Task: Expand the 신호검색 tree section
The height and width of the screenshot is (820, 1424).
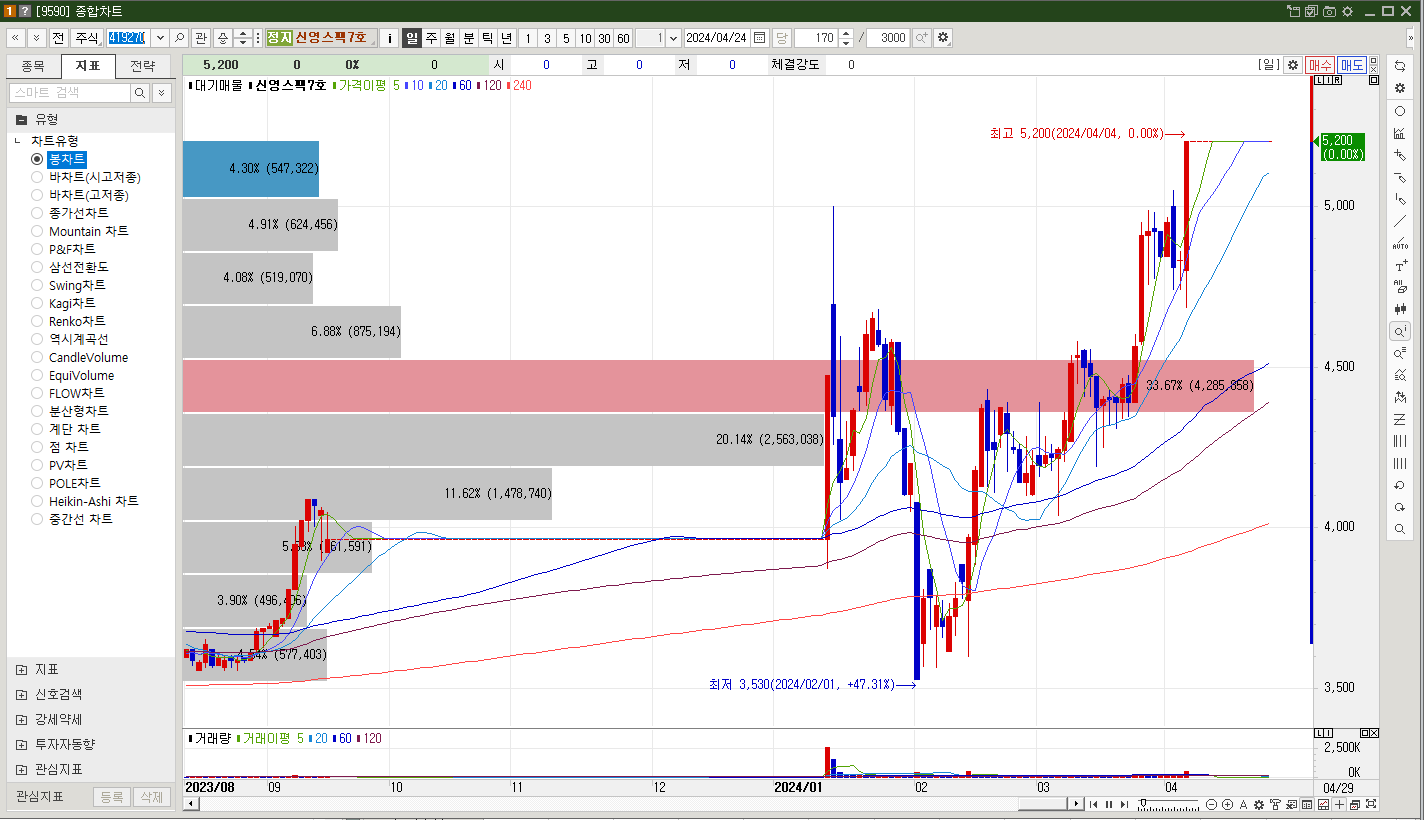Action: (22, 694)
